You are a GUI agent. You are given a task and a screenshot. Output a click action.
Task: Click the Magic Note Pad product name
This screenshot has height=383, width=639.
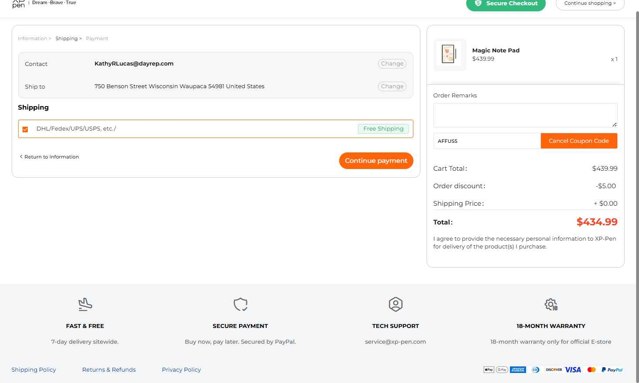coord(496,51)
